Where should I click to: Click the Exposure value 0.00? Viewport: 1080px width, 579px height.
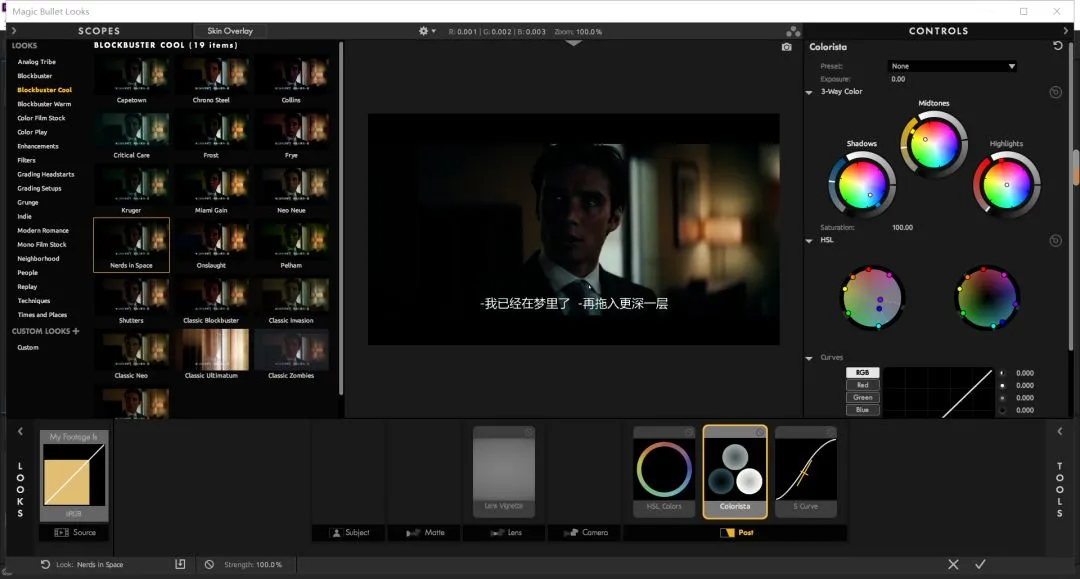click(898, 79)
